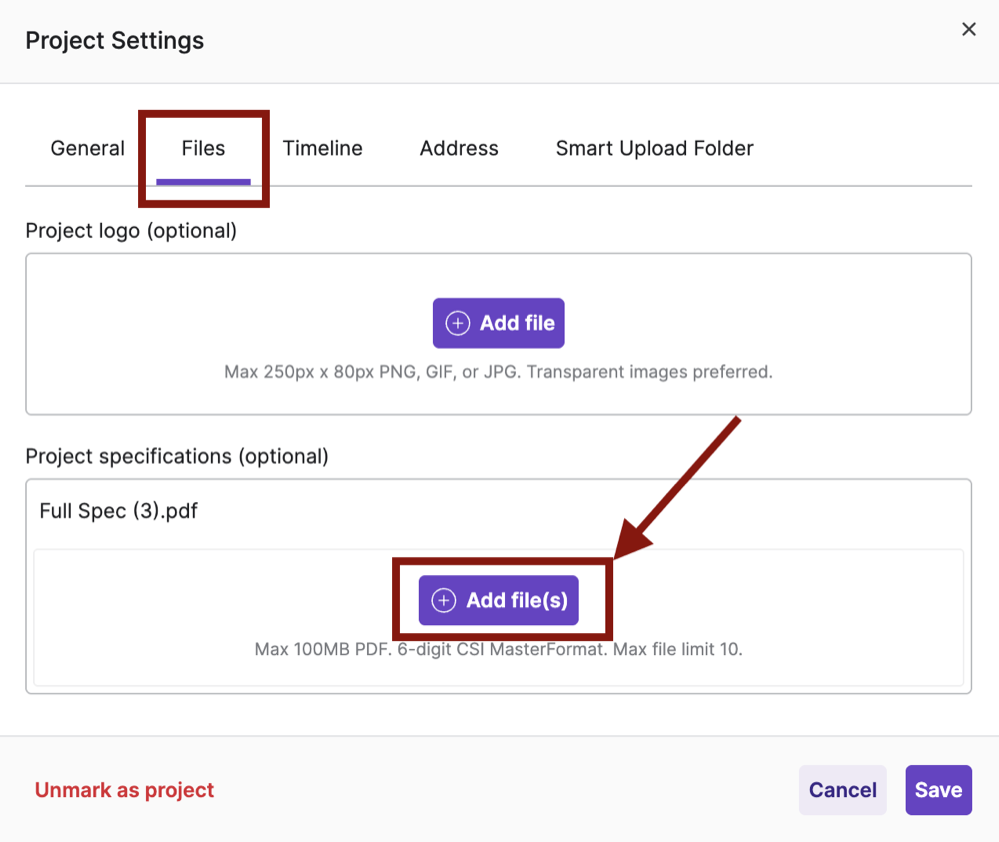Add a project logo file
Image resolution: width=999 pixels, height=842 pixels.
point(498,323)
